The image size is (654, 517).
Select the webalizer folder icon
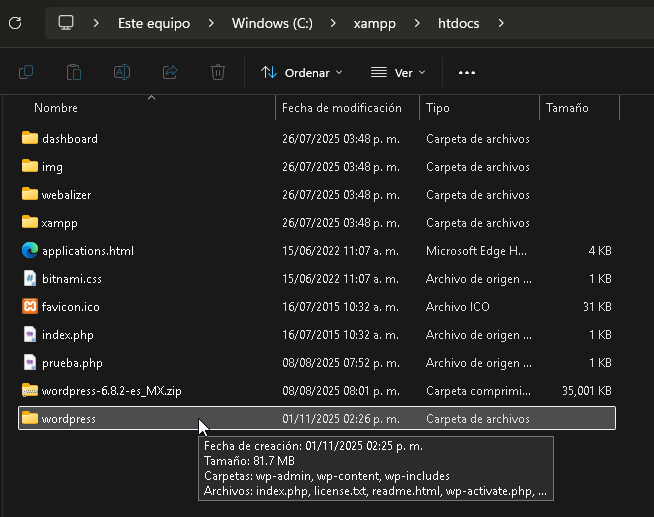[30, 194]
